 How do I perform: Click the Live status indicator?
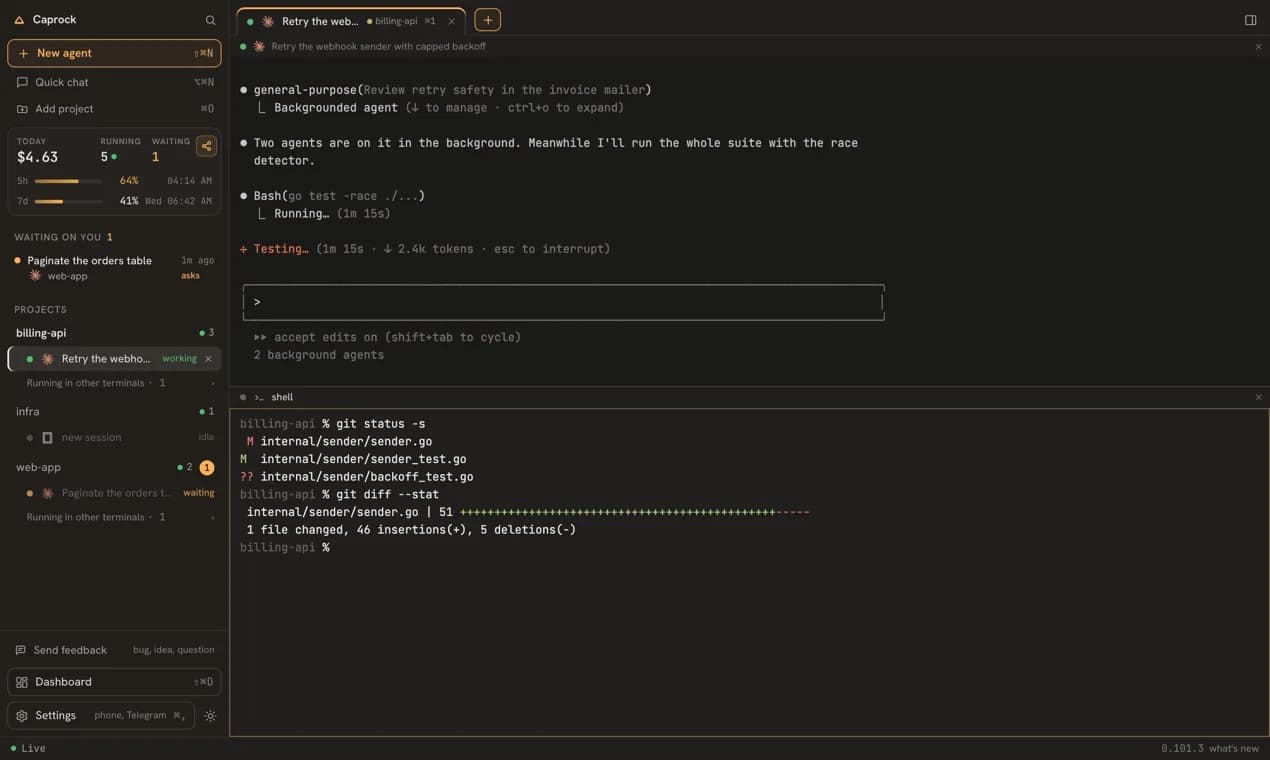tap(28, 748)
